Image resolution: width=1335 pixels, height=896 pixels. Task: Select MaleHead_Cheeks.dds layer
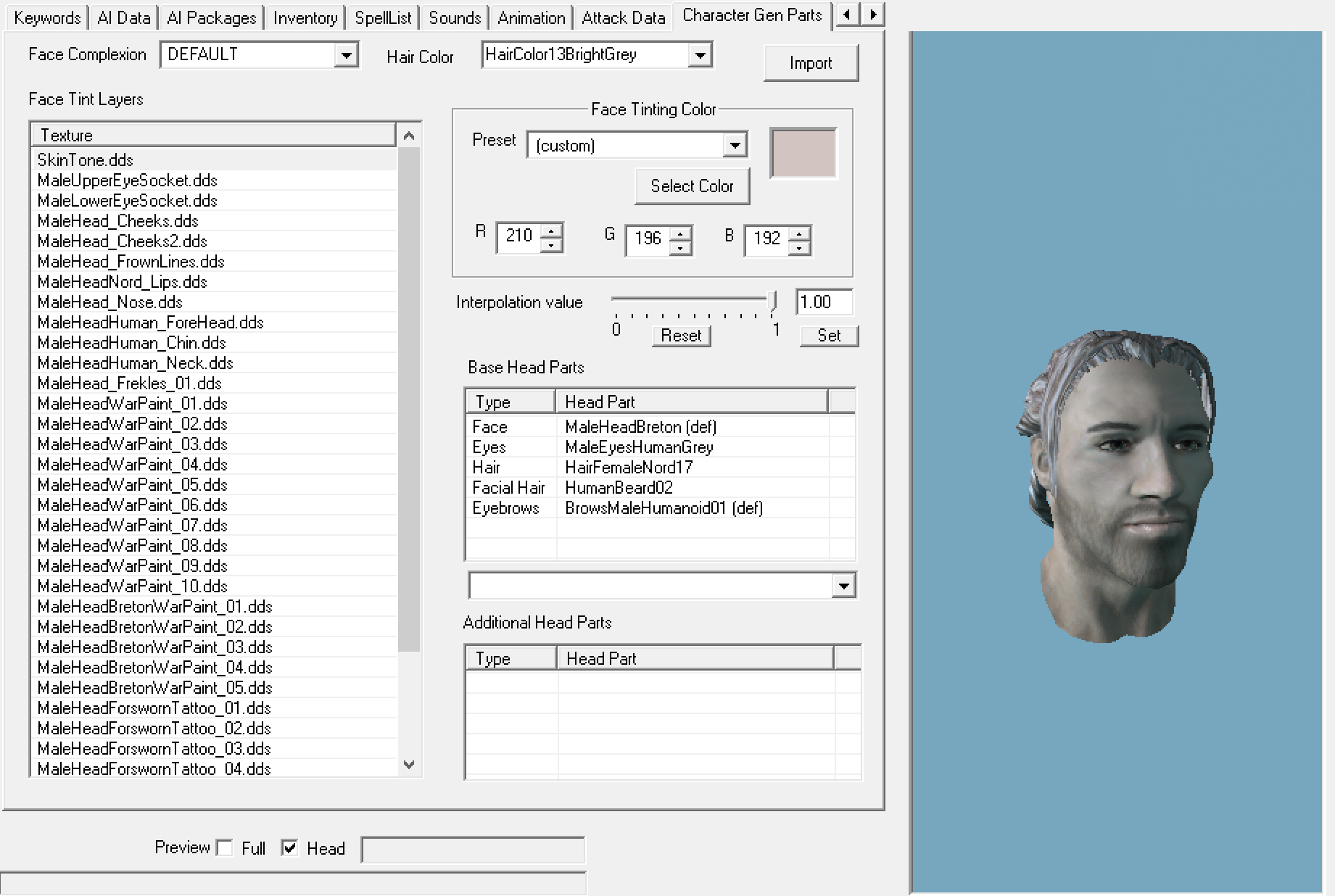click(215, 221)
